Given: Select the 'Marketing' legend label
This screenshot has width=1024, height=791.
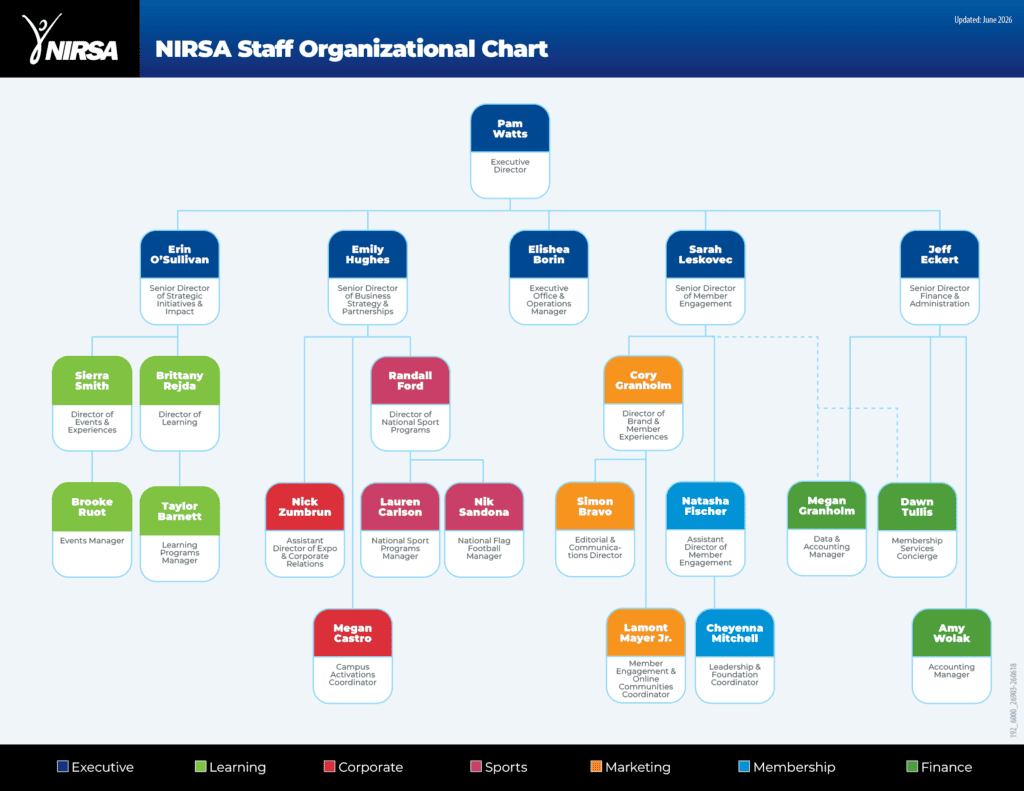Looking at the screenshot, I should pos(638,767).
